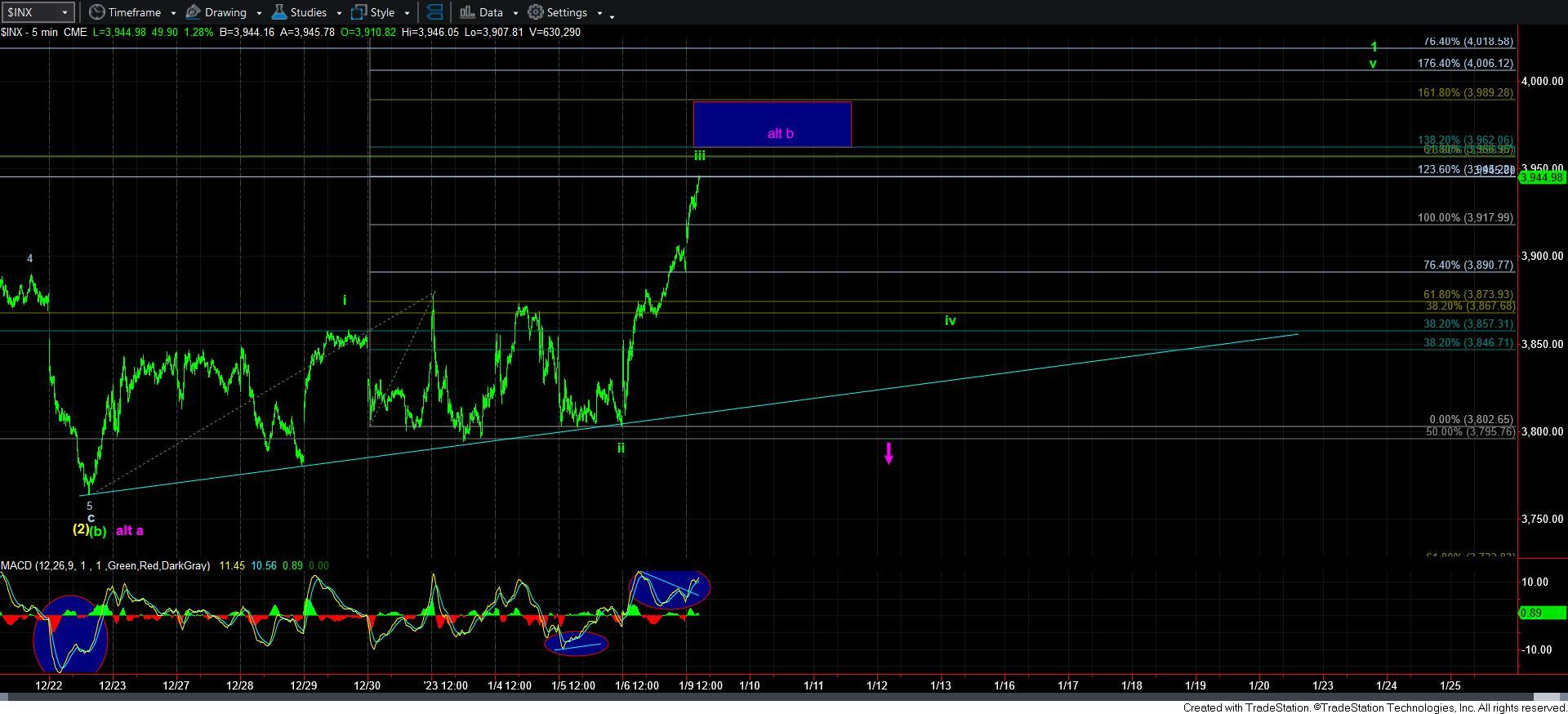Click the Timeframe clock icon
This screenshot has width=1568, height=714.
click(x=97, y=12)
